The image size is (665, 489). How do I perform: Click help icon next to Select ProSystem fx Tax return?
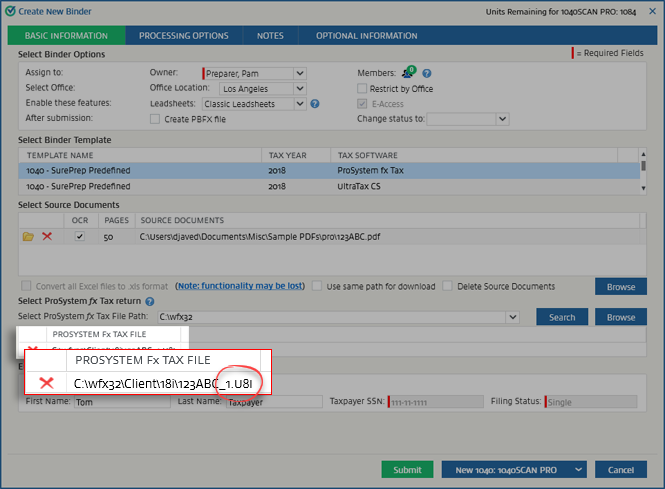pos(149,301)
